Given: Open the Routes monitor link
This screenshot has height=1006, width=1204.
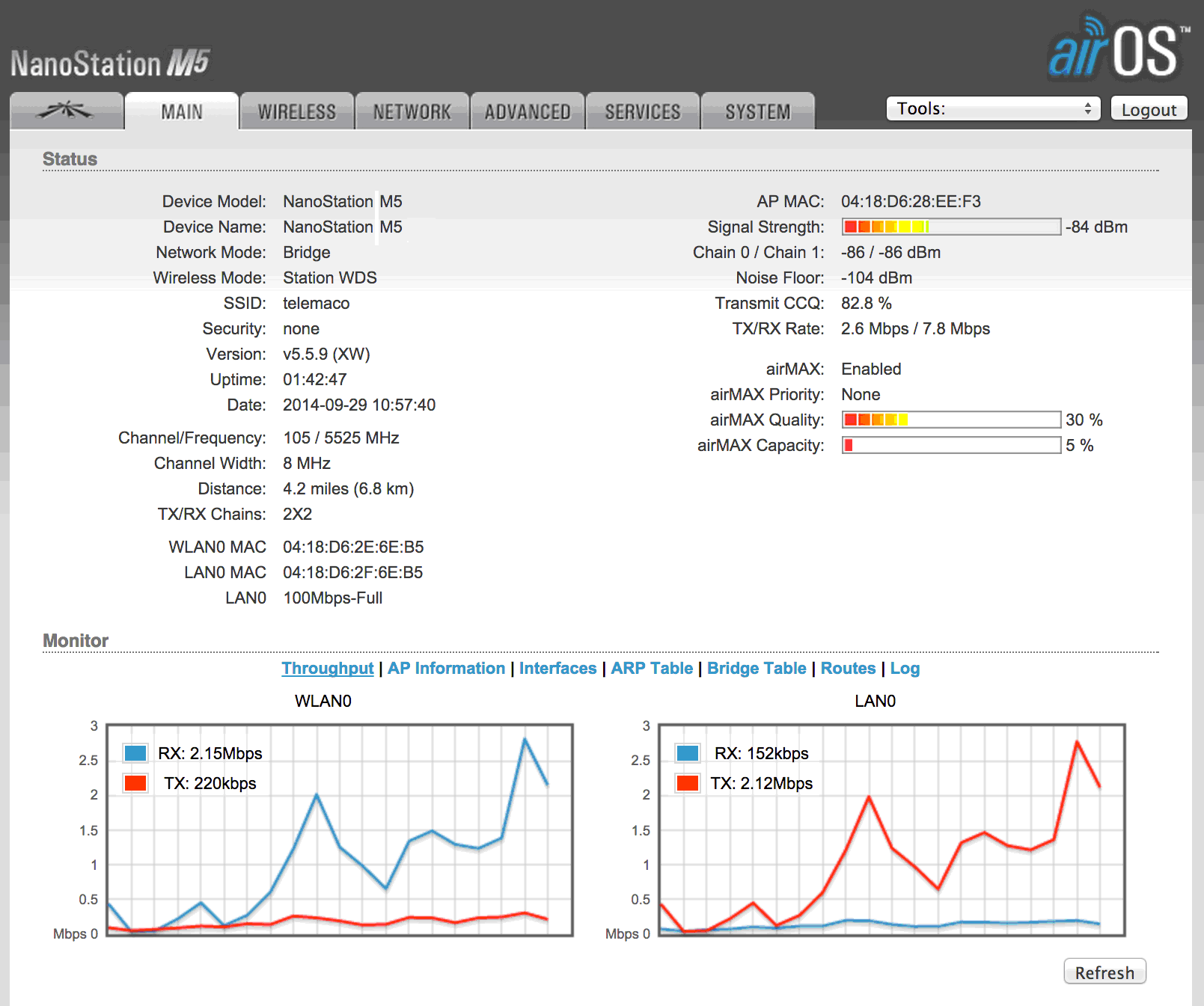Looking at the screenshot, I should coord(848,668).
